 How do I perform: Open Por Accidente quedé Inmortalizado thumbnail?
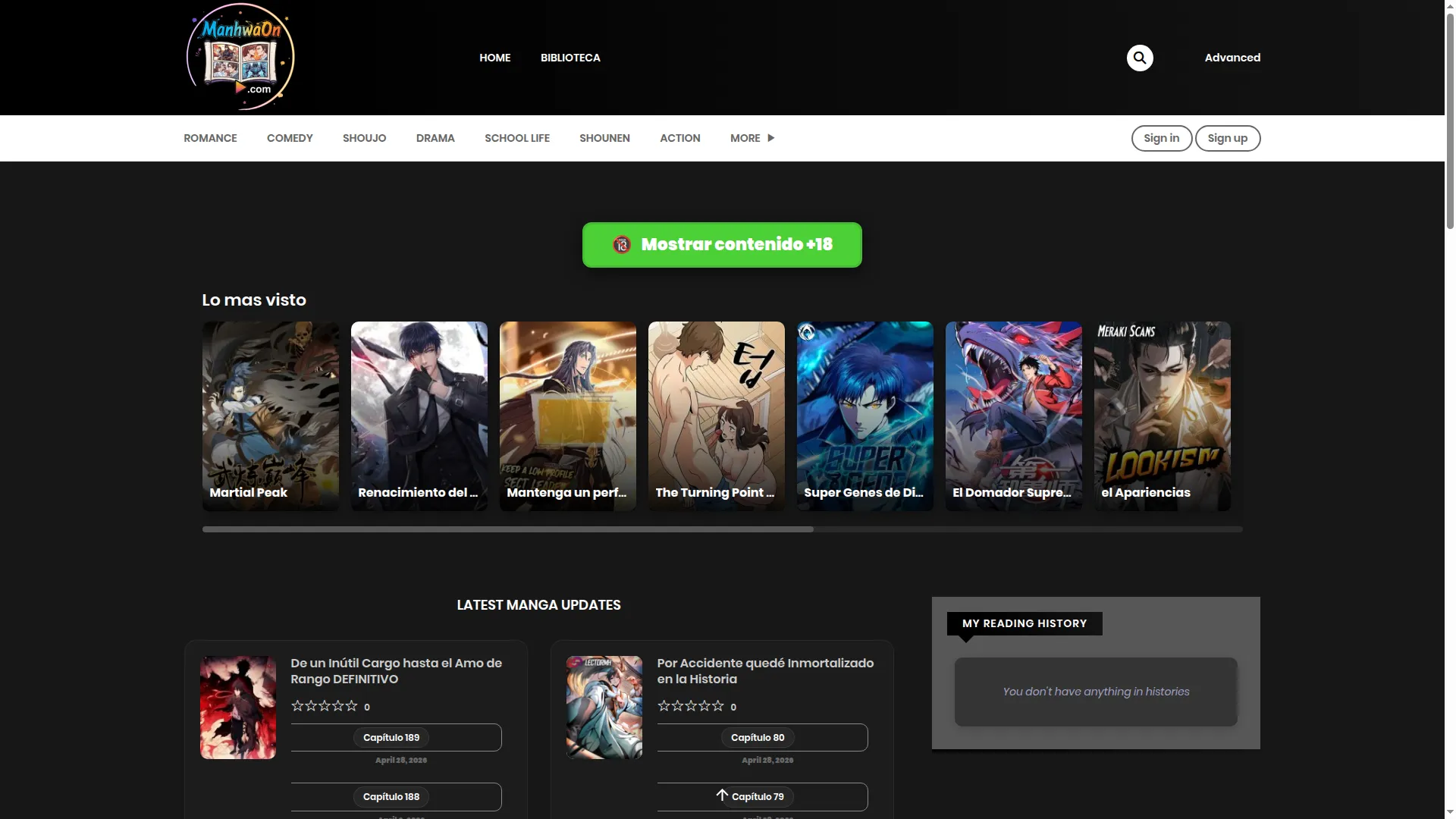[604, 708]
